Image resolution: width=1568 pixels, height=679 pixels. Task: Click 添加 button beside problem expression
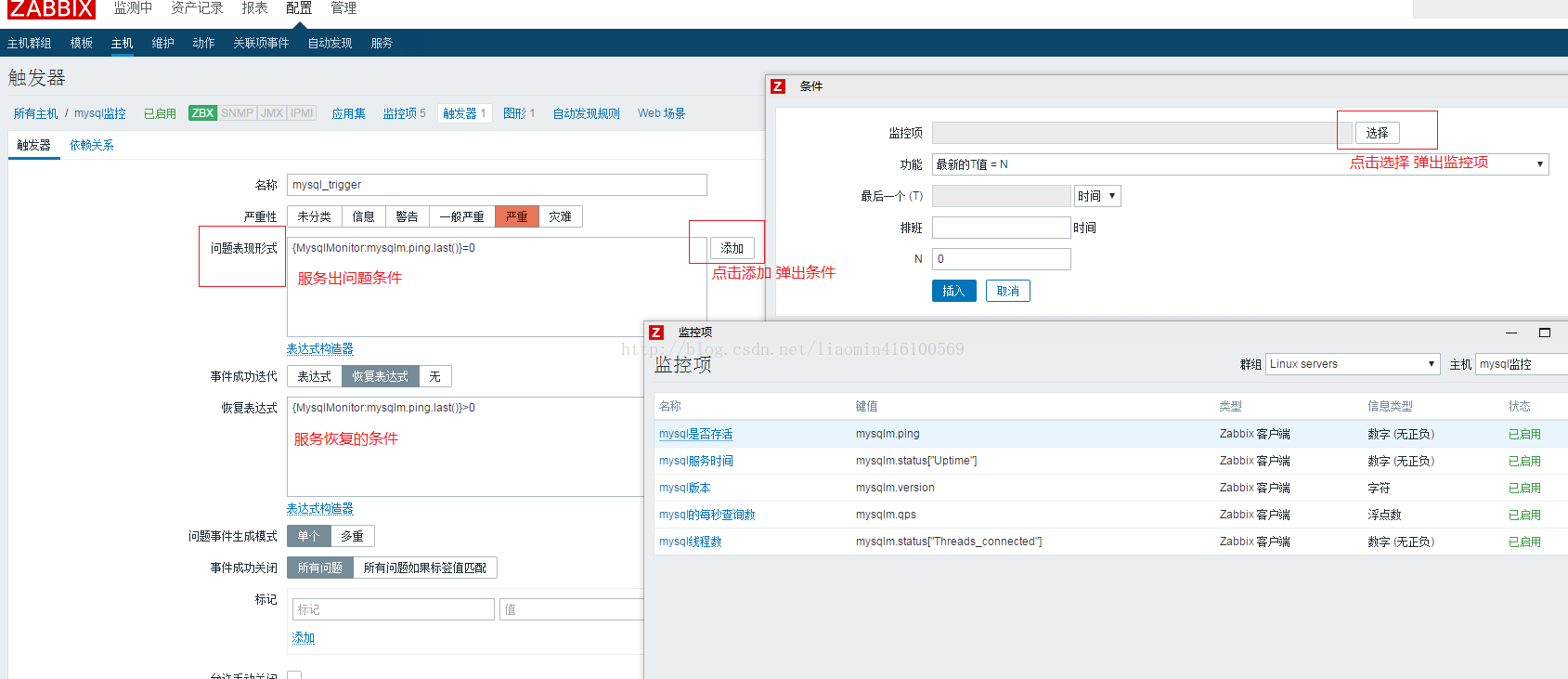tap(732, 248)
